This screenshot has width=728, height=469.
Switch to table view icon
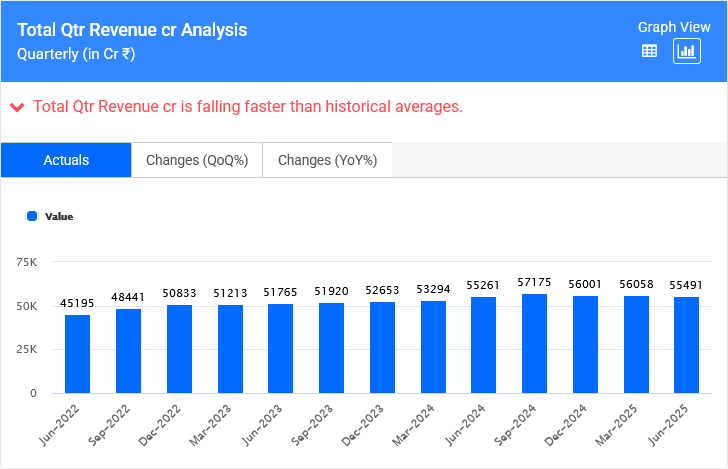click(x=649, y=51)
